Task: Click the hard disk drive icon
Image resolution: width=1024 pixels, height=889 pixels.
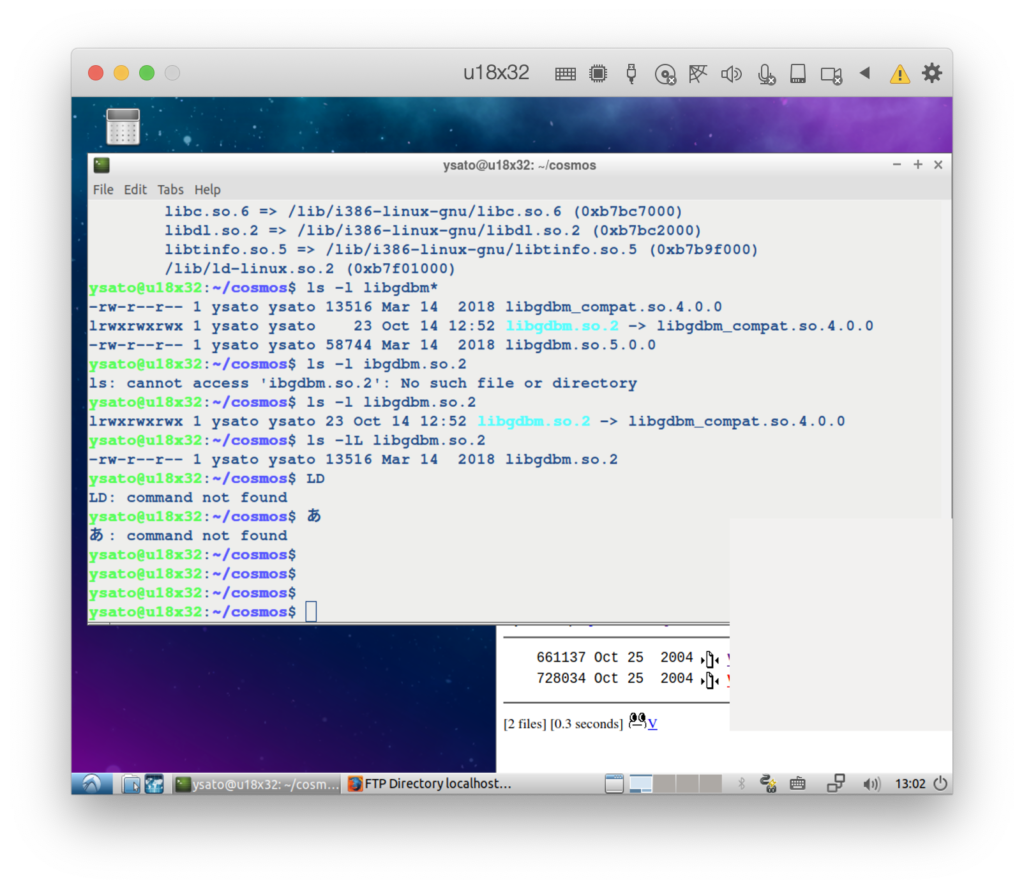Action: (798, 73)
